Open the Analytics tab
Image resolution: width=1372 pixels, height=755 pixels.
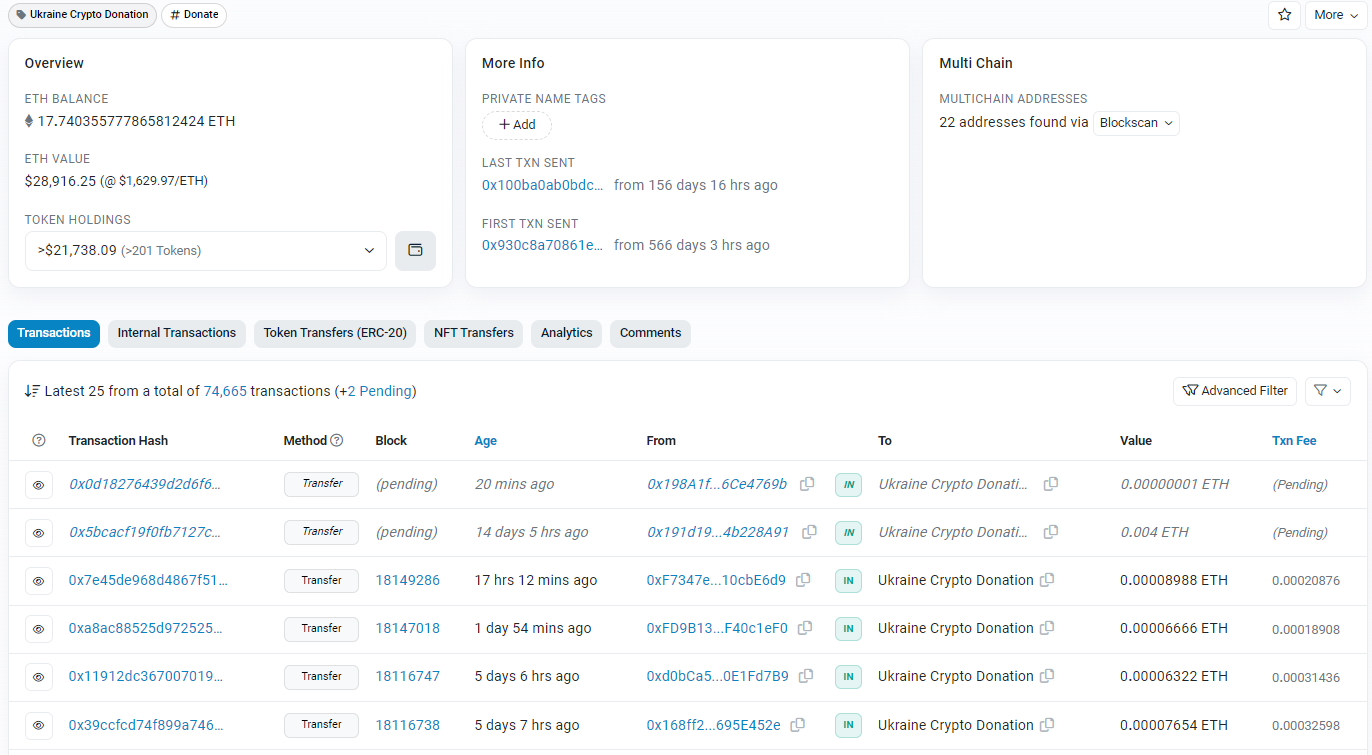[x=566, y=333]
